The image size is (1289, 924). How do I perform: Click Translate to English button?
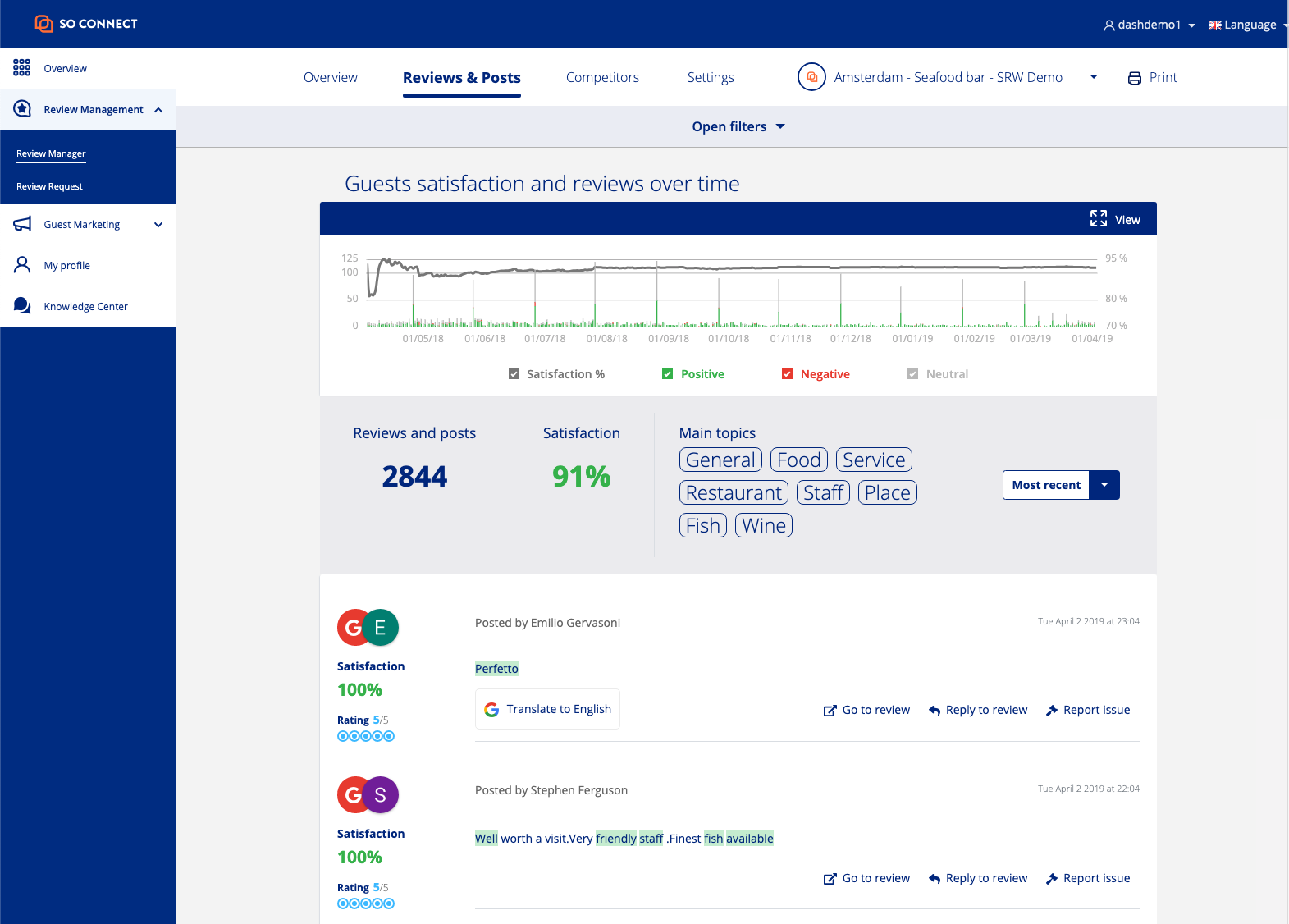[547, 709]
